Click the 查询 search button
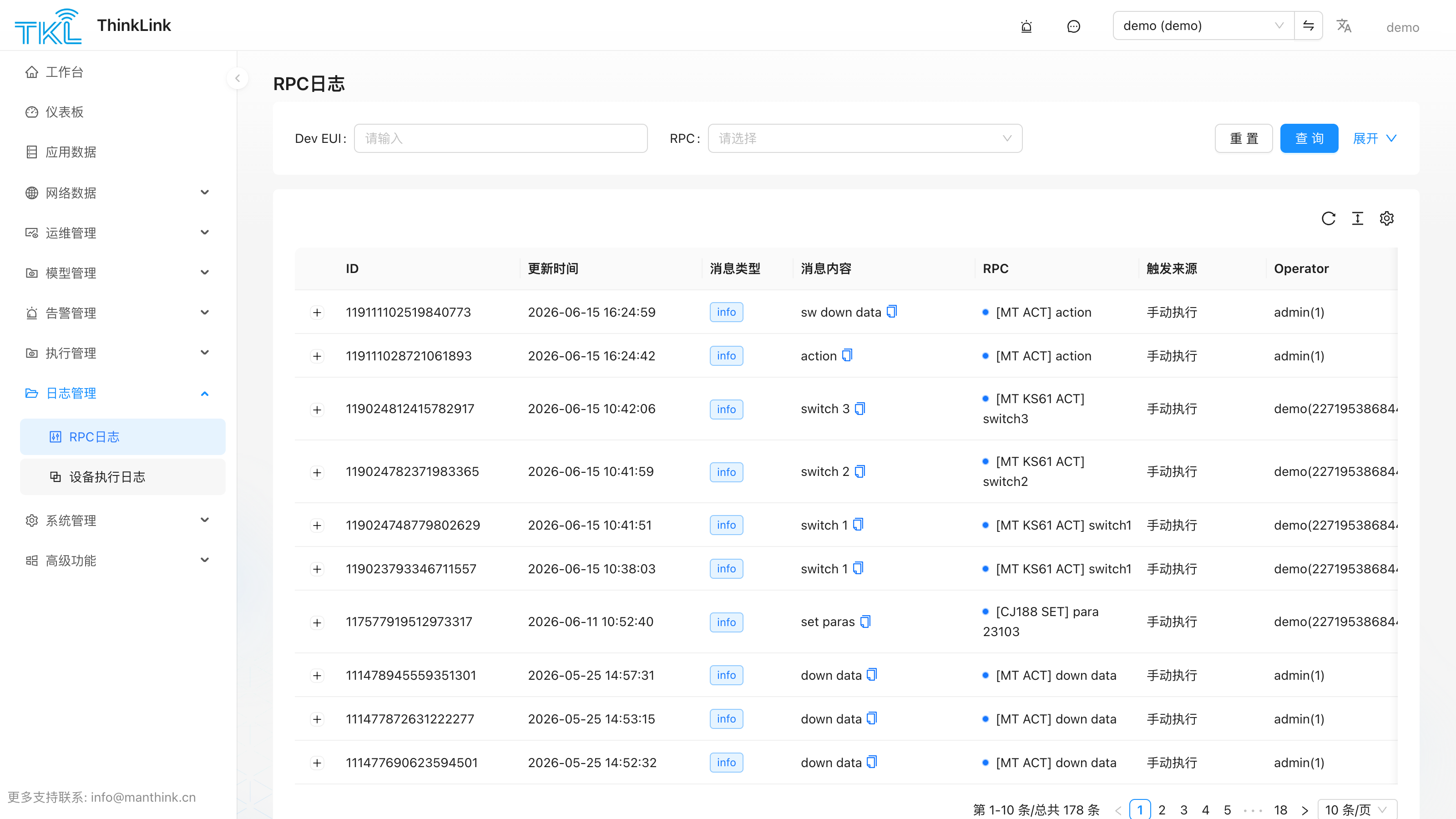This screenshot has width=1456, height=819. click(x=1309, y=138)
